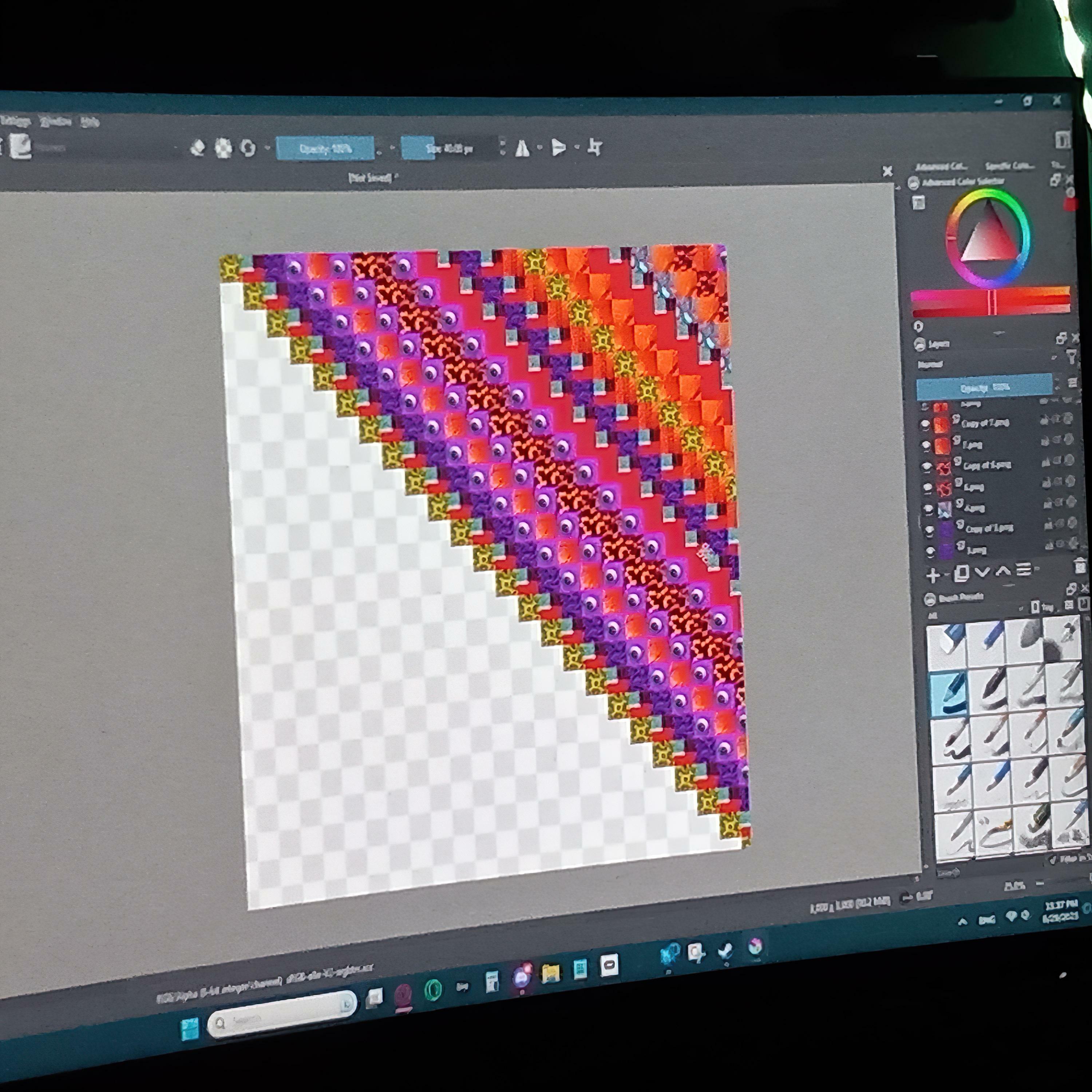The height and width of the screenshot is (1092, 1092).
Task: Open the layer filter funnel dropdown
Action: [x=1072, y=356]
